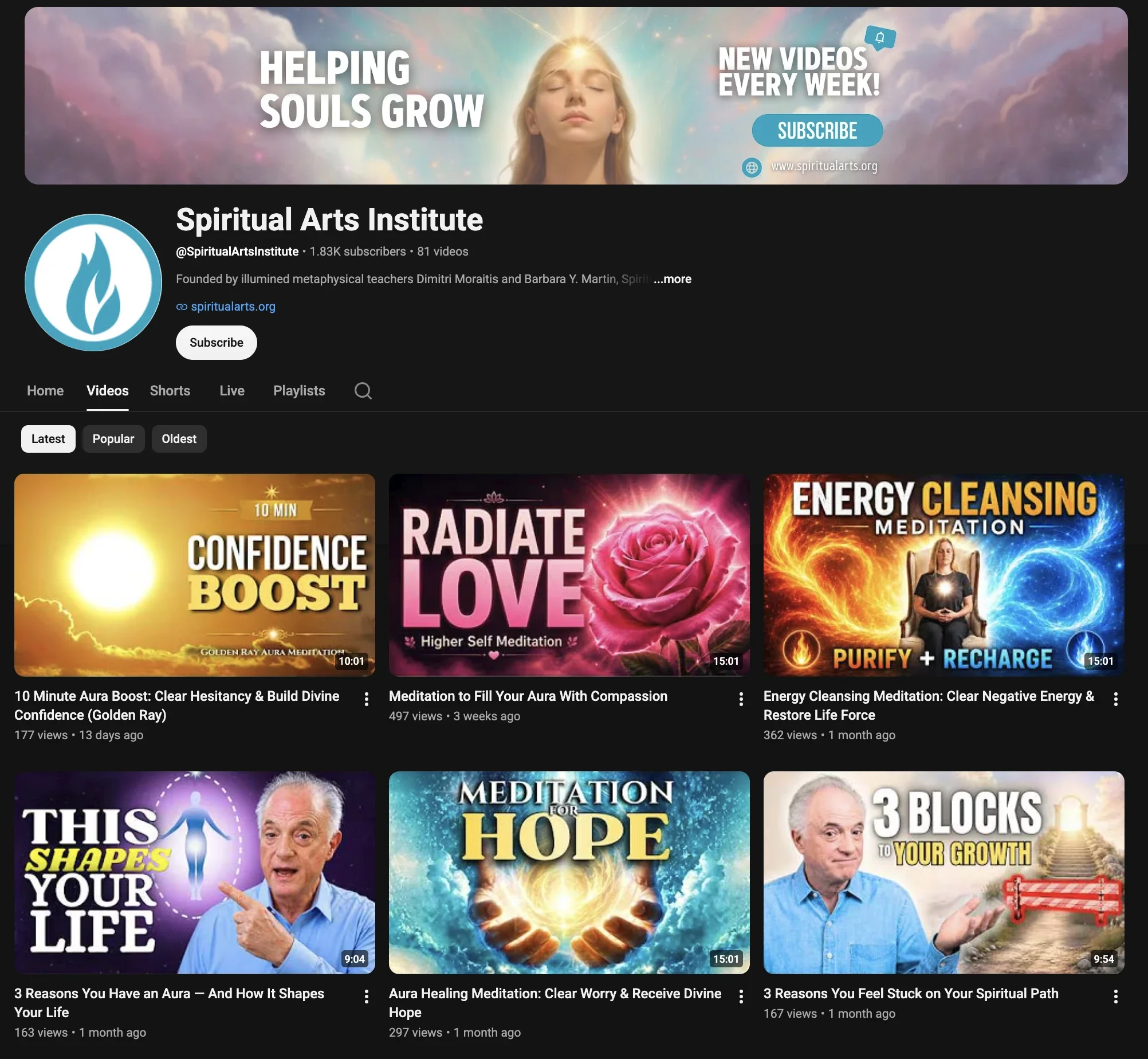Click the @SpiritualArtsInstitute handle
1148x1059 pixels.
point(237,252)
